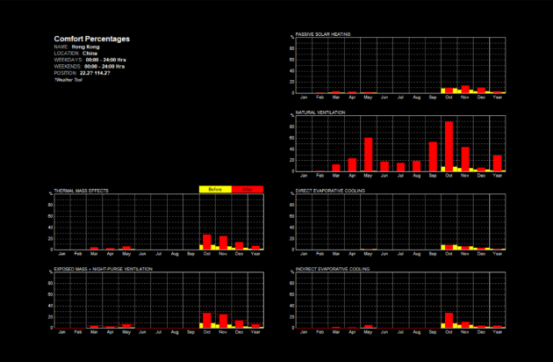The height and width of the screenshot is (362, 554).
Task: Click the Hong Kong name value
Action: pyautogui.click(x=86, y=47)
